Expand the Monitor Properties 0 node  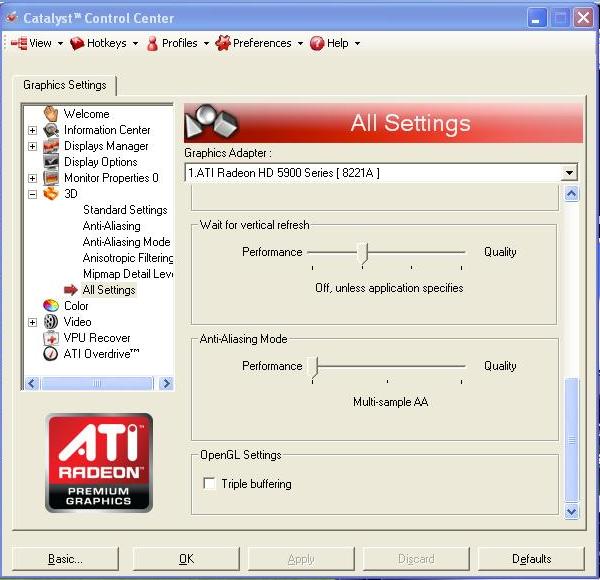[33, 178]
